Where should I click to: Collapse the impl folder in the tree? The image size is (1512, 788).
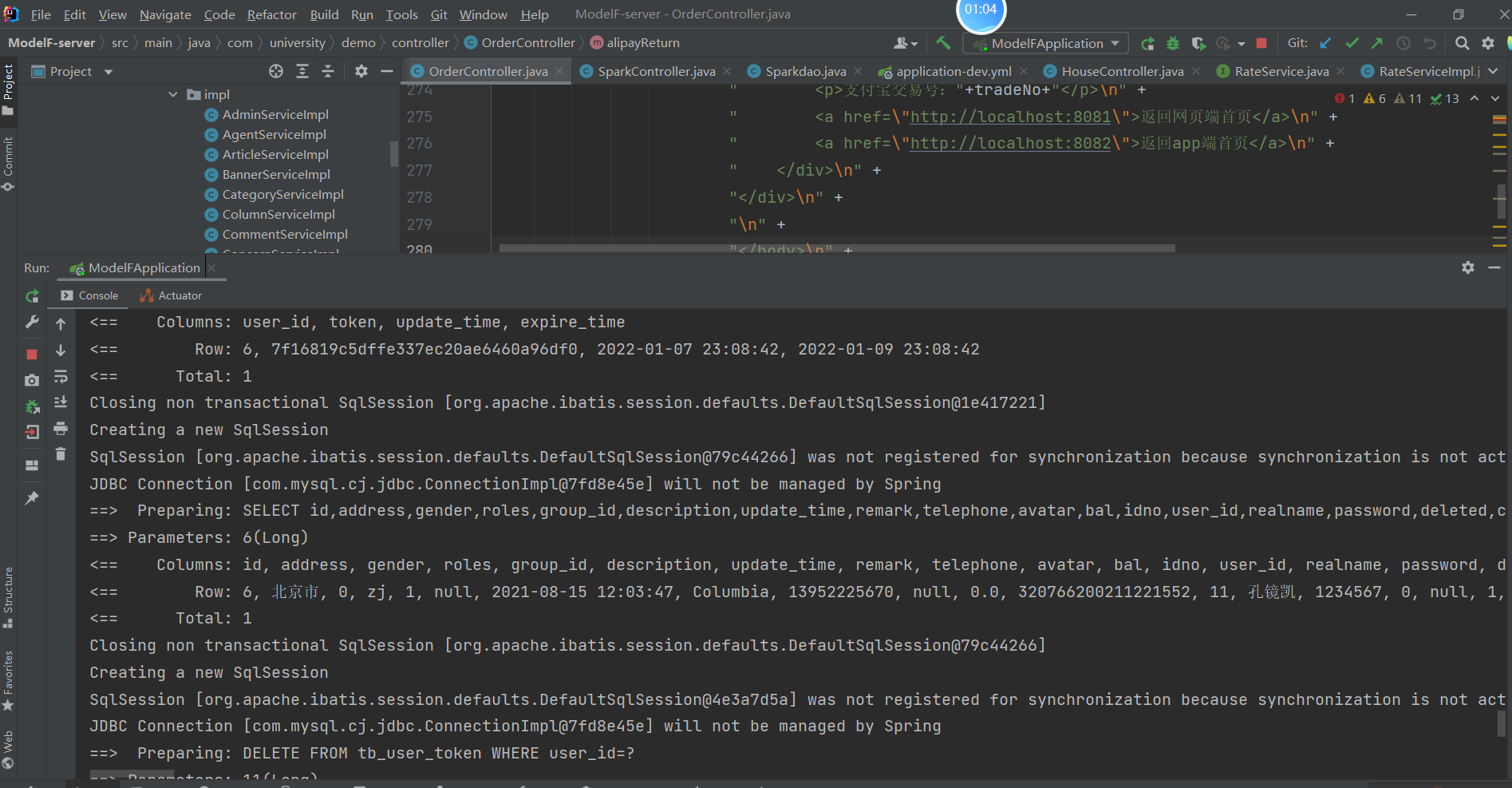(x=173, y=94)
